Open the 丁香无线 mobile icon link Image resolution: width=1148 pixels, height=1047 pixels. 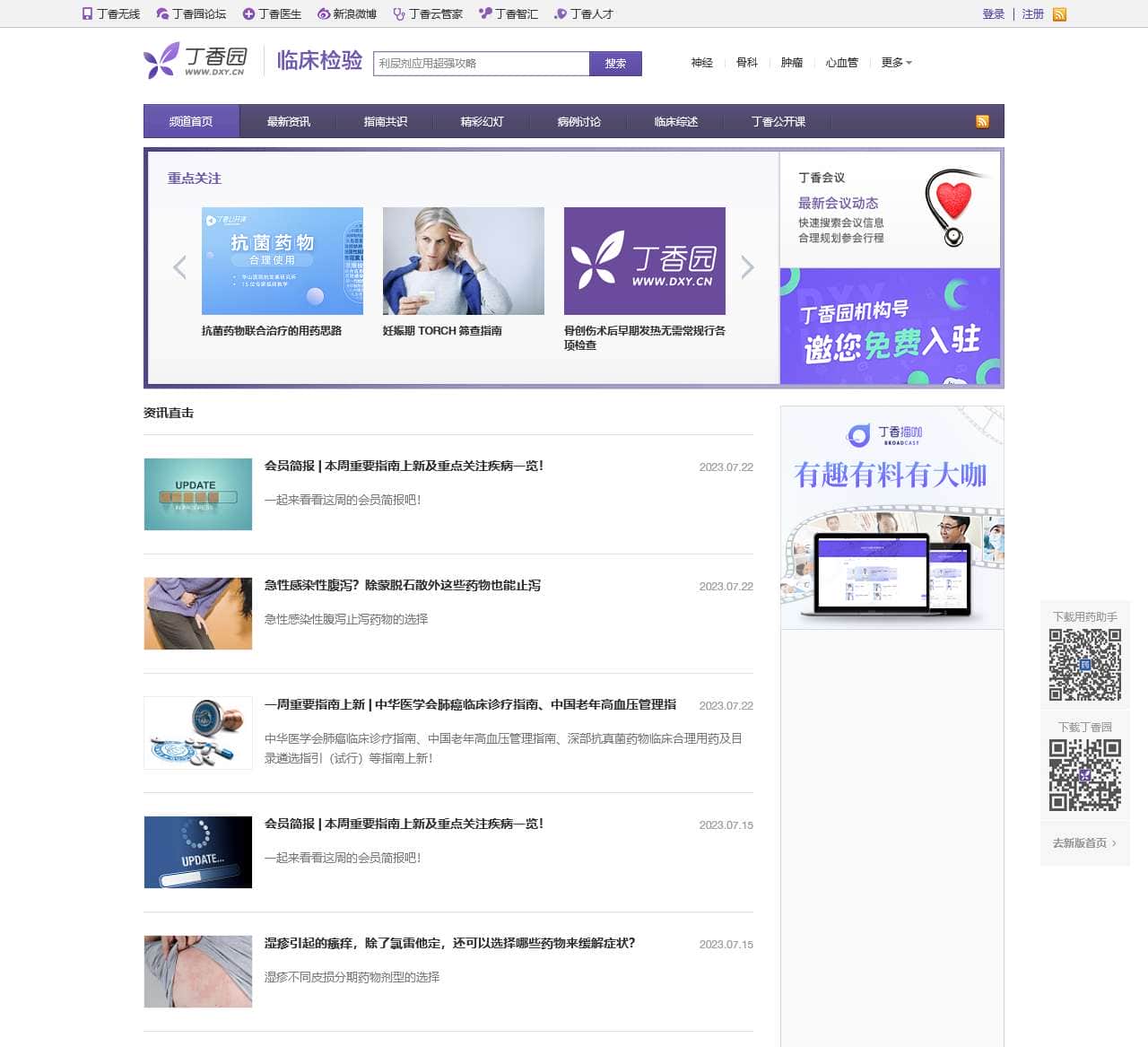click(x=87, y=13)
